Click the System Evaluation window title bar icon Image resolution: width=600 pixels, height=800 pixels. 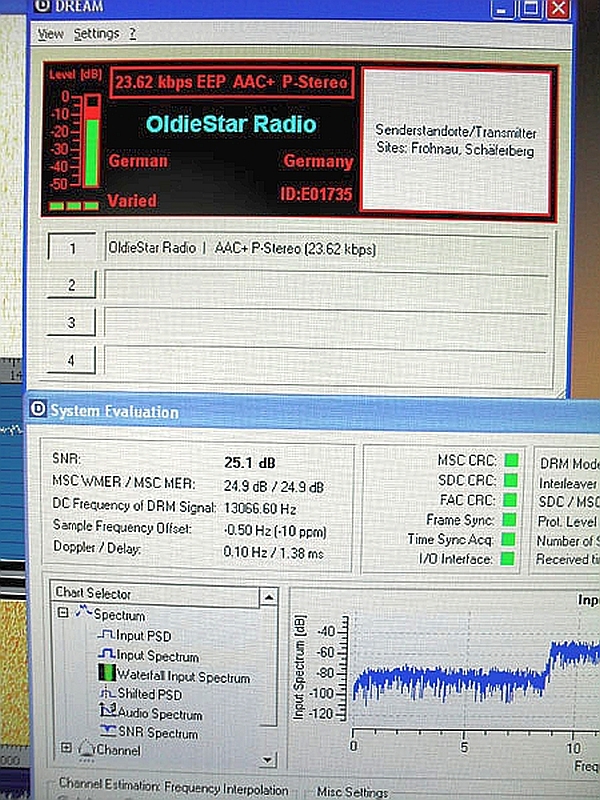click(x=37, y=409)
